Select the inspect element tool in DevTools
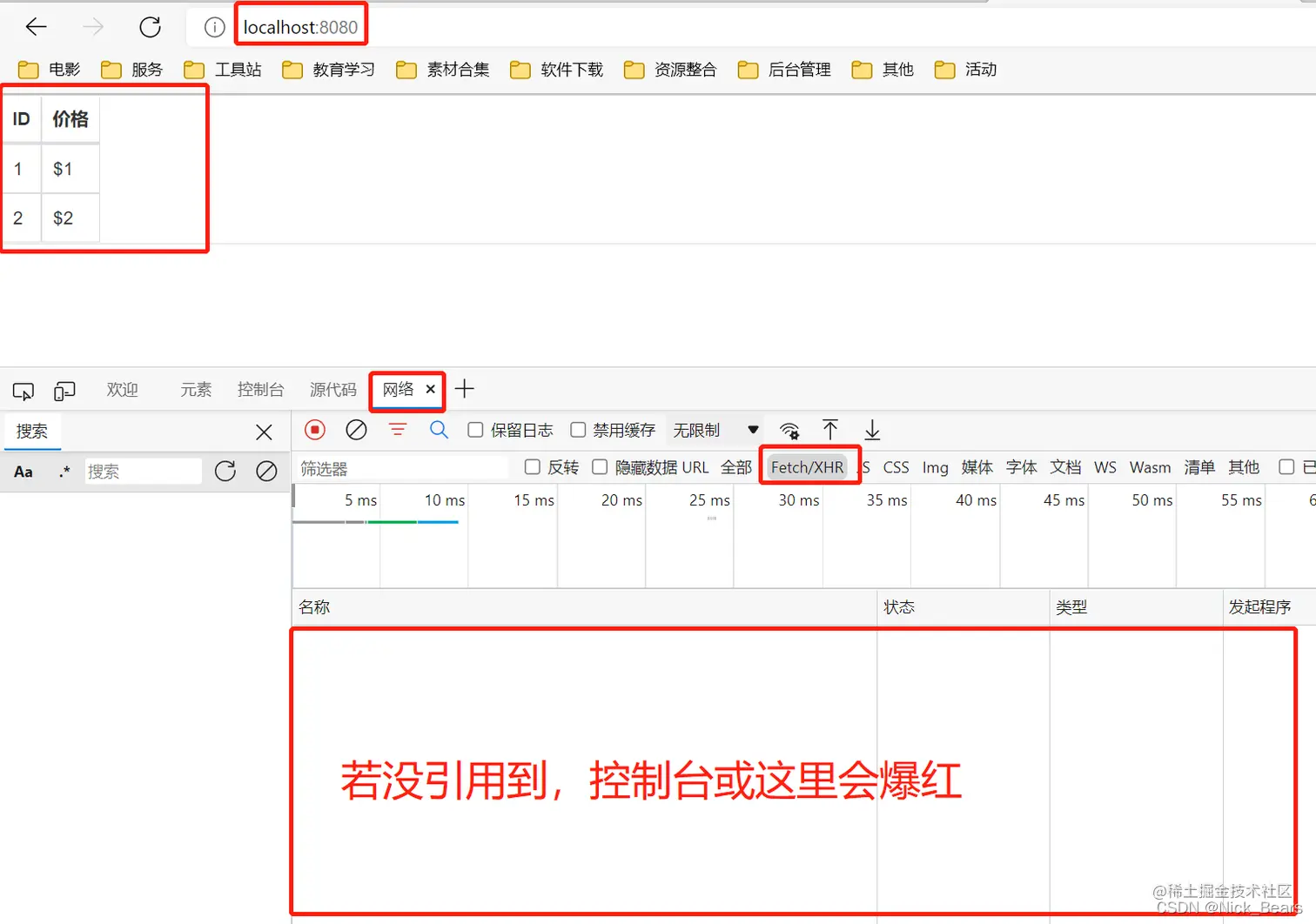The height and width of the screenshot is (924, 1316). 23,391
